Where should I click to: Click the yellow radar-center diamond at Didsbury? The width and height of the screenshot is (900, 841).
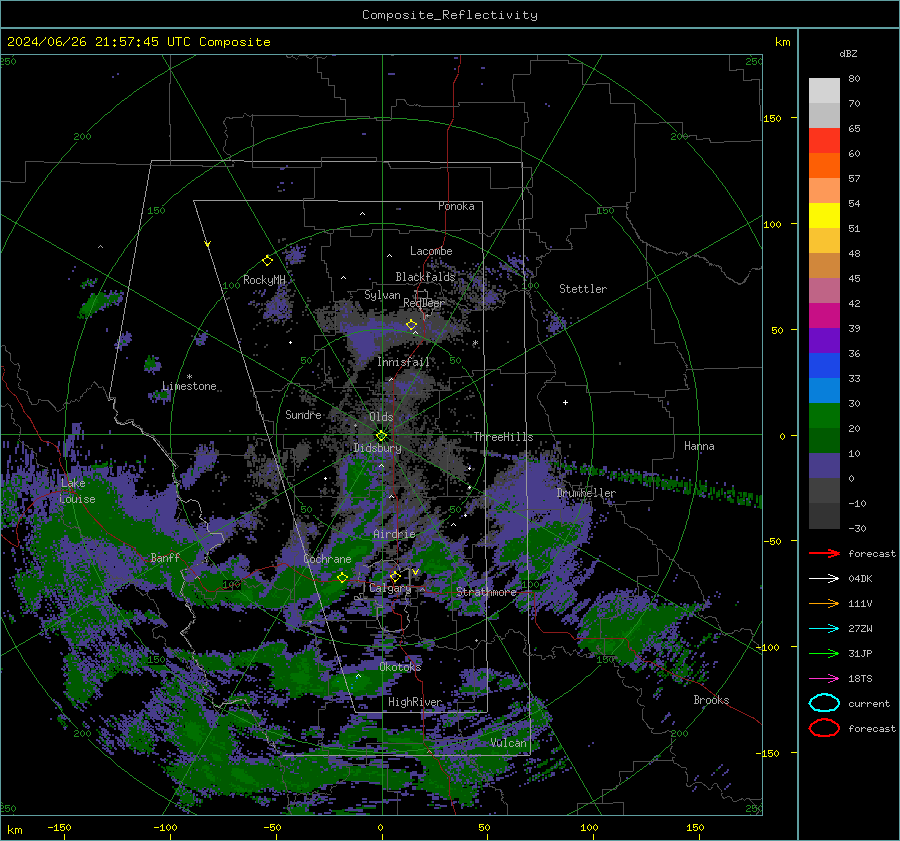coord(381,436)
